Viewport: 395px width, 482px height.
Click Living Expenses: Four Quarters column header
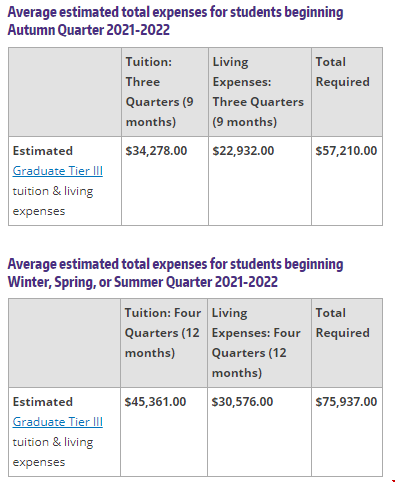(x=259, y=343)
